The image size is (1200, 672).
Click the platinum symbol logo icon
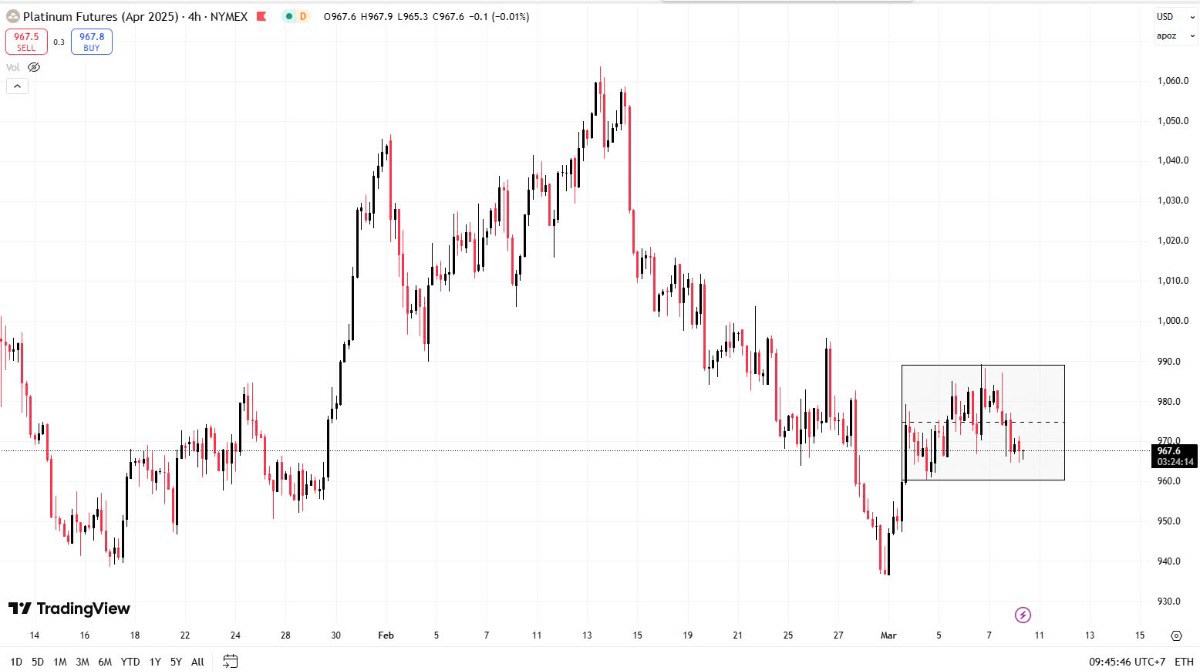[12, 17]
